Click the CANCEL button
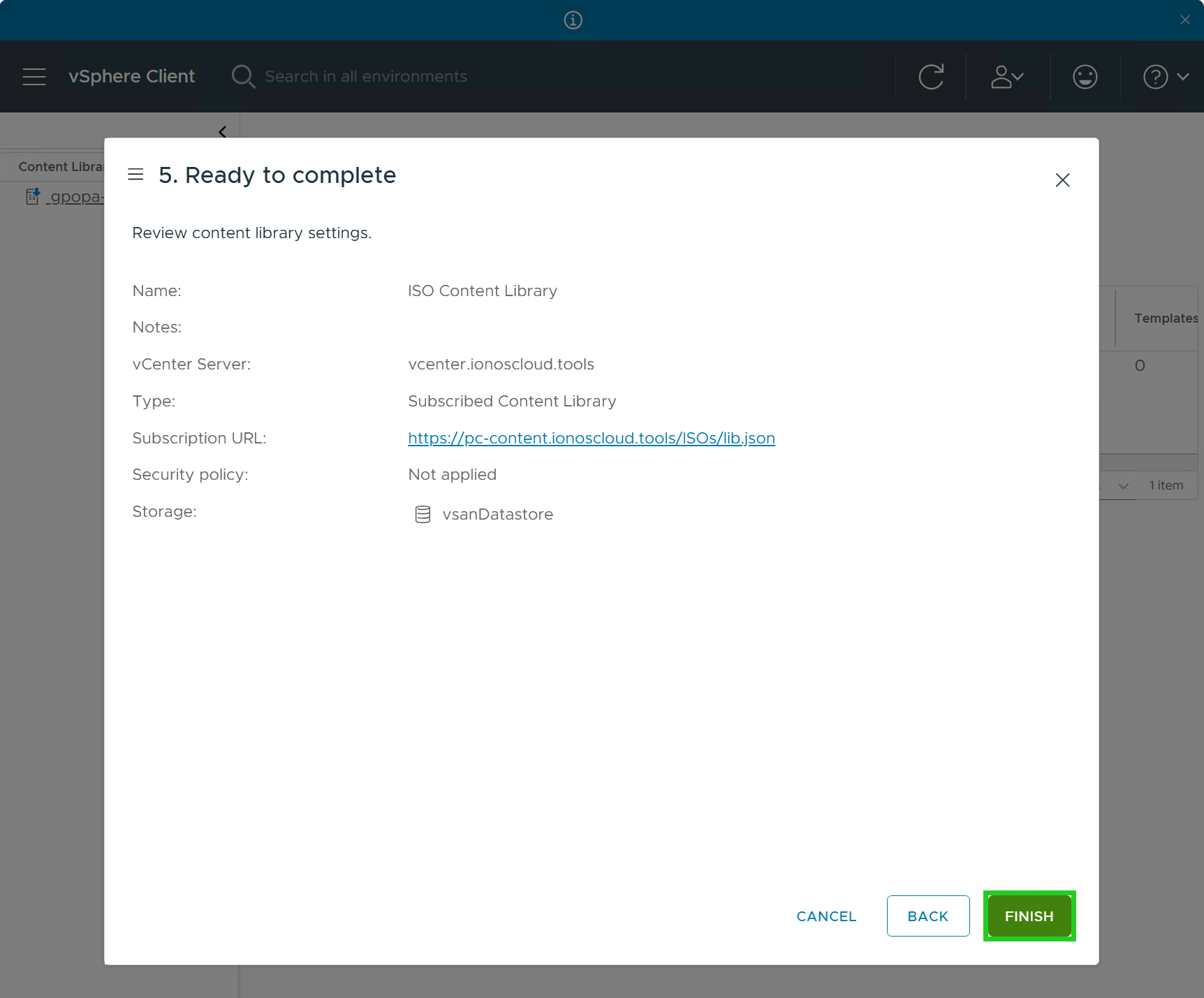Screen dimensions: 1204x998 (x=826, y=916)
